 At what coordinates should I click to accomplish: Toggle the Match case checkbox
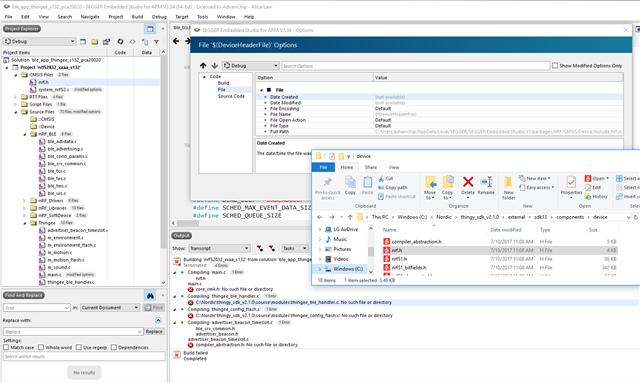[6, 347]
